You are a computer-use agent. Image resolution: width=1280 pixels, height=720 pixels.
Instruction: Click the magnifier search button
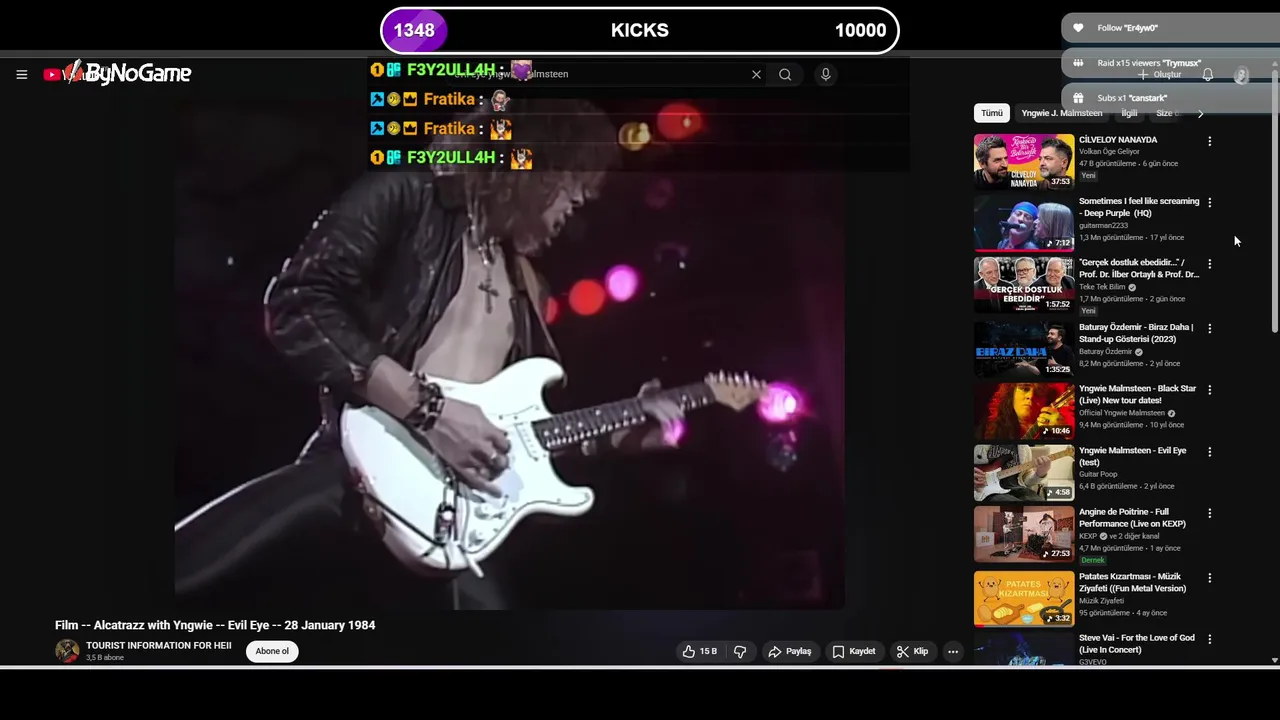click(x=785, y=74)
